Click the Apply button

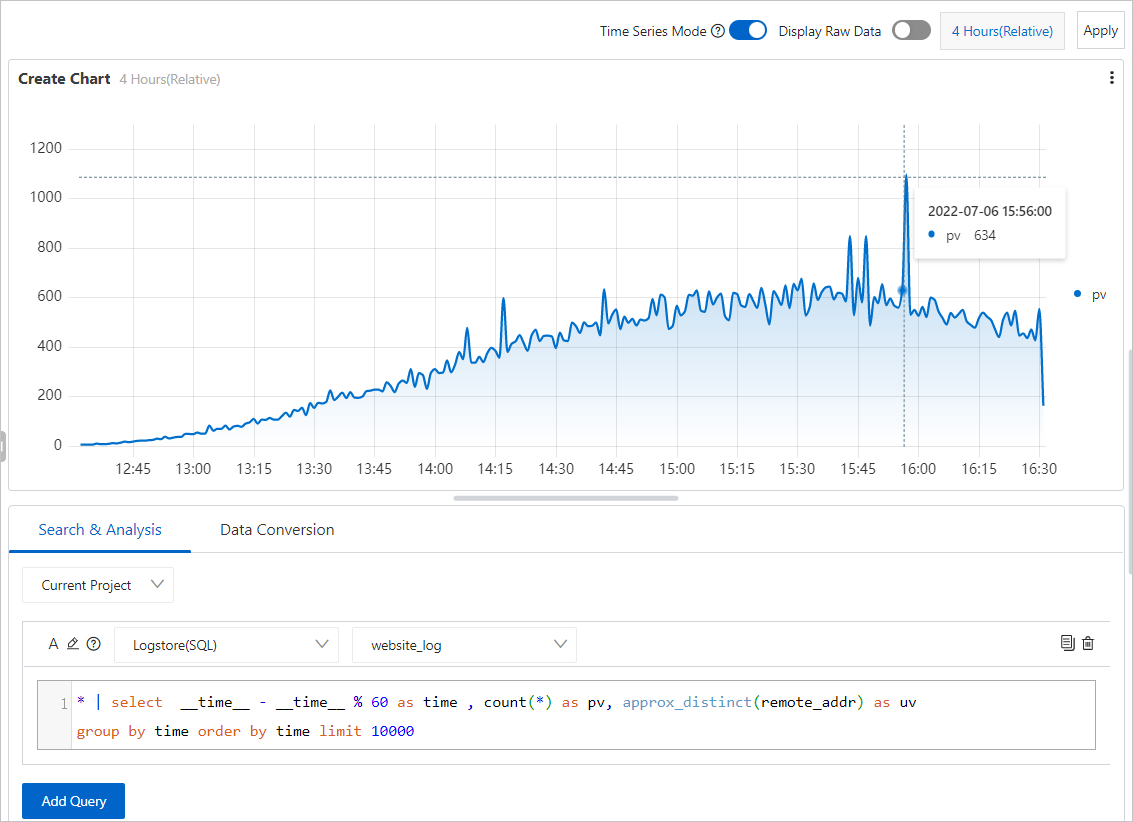point(1100,31)
